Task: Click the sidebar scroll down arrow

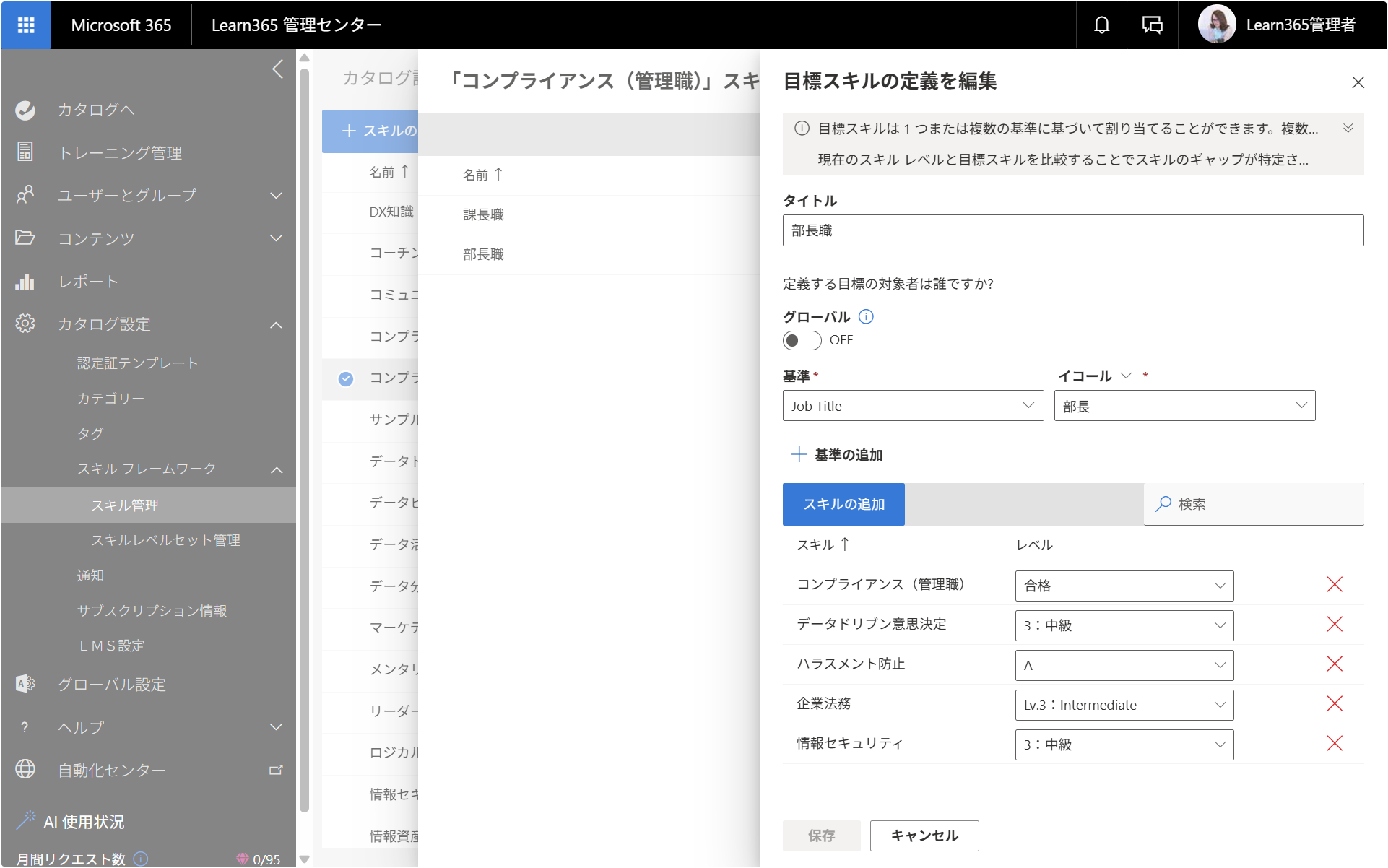Action: coord(304,859)
